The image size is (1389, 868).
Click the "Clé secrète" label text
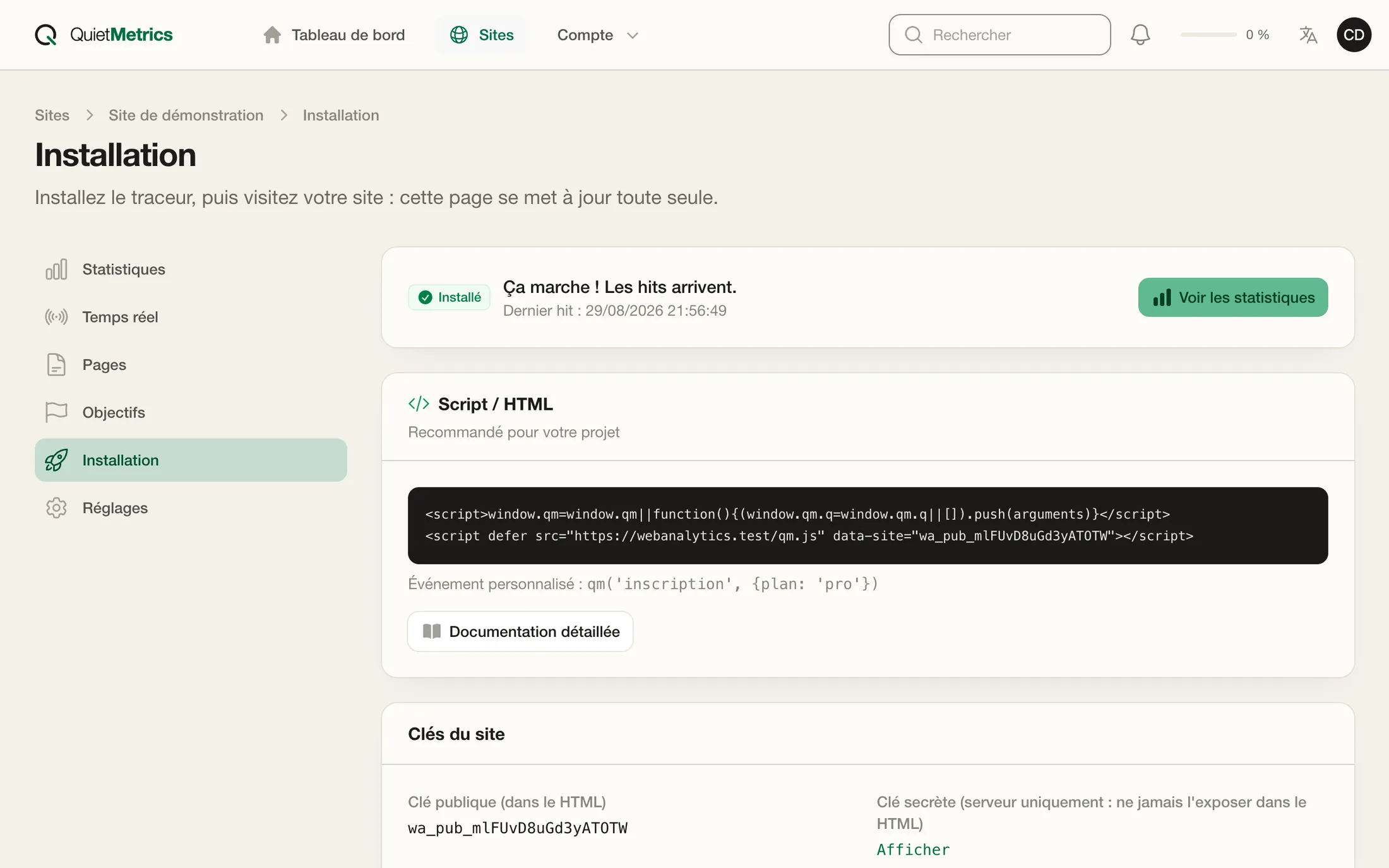click(x=1091, y=812)
